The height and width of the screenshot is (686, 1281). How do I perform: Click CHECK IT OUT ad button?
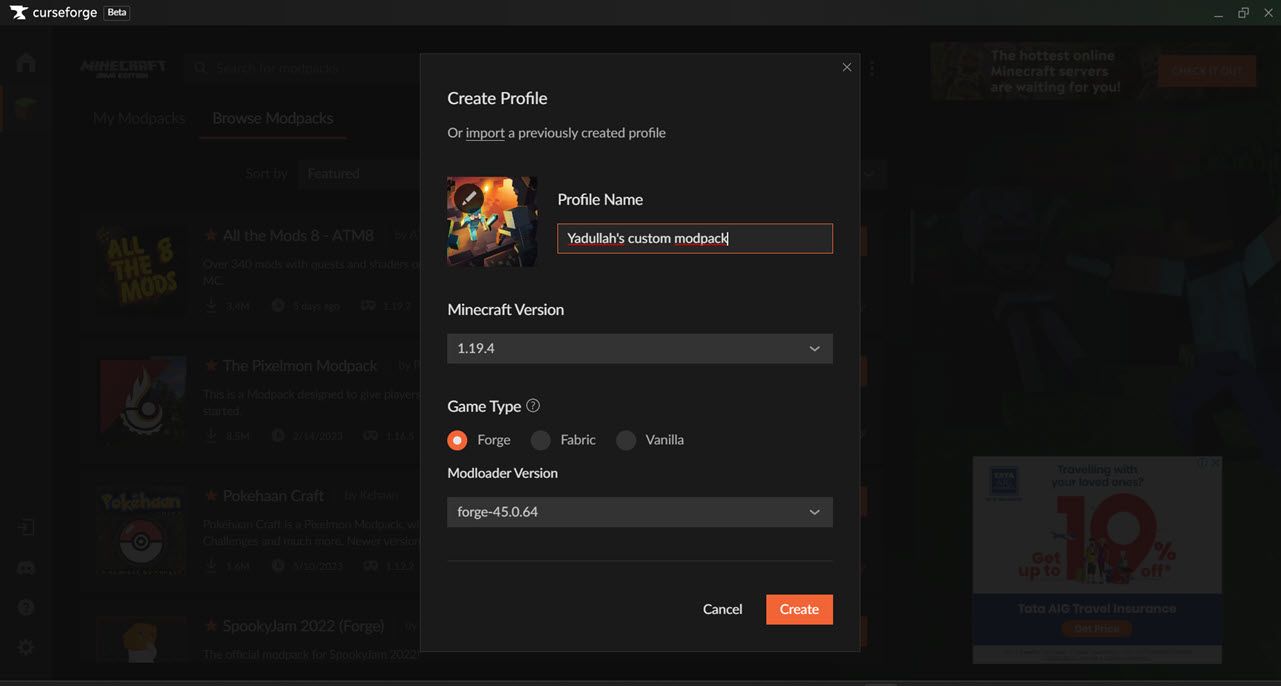coord(1207,71)
